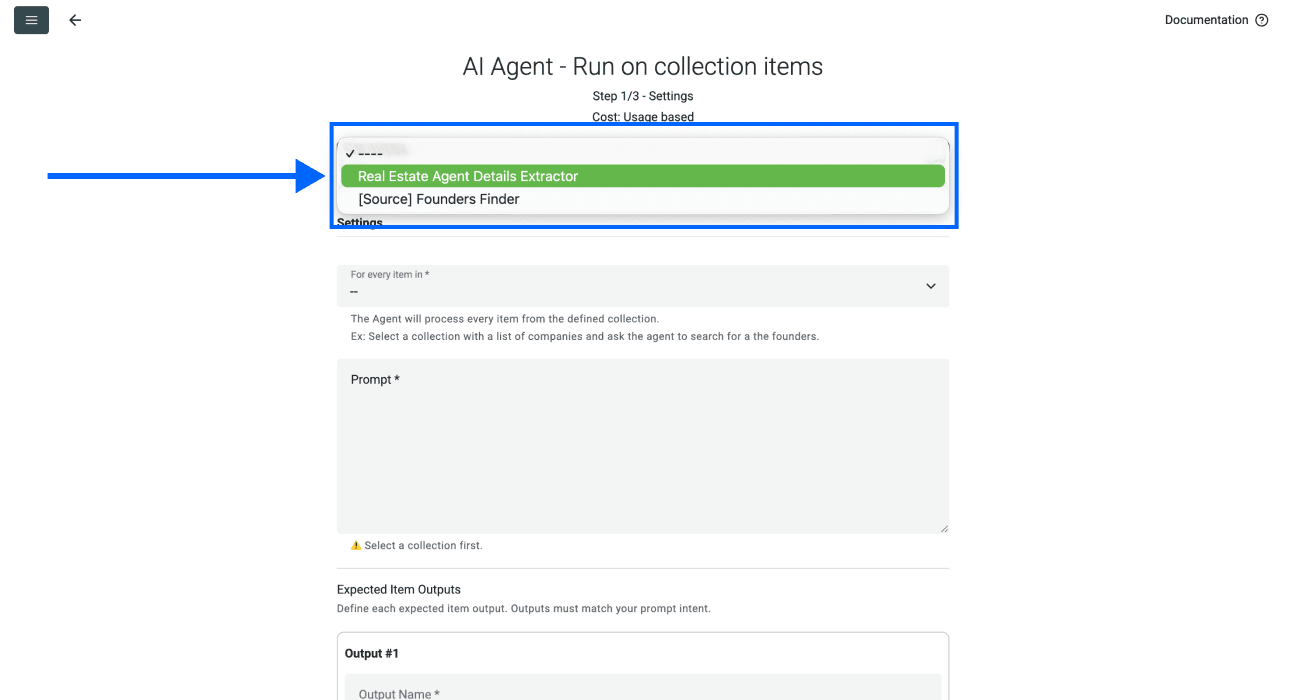Click the checkmark beside the blank dropdown option

(x=350, y=152)
